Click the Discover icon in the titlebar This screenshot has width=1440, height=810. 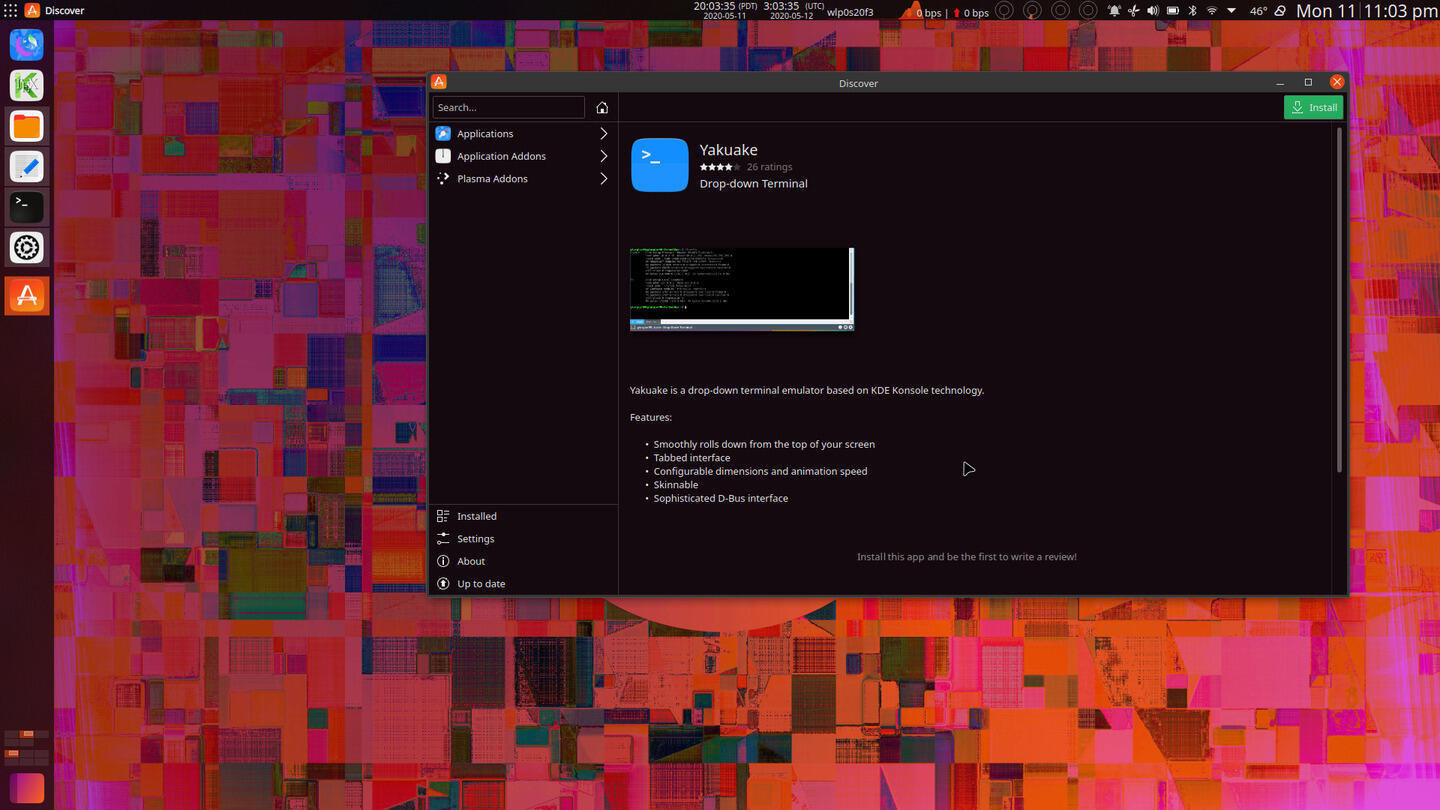click(439, 83)
